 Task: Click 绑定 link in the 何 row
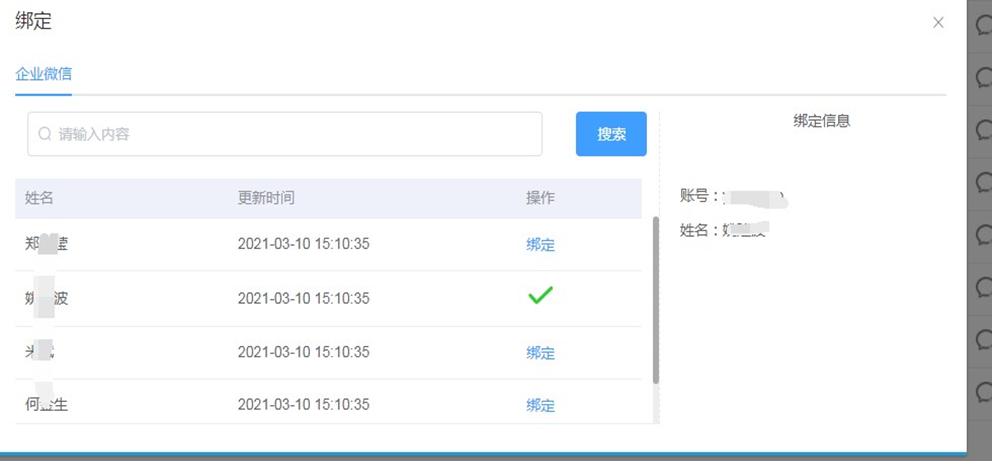pyautogui.click(x=540, y=405)
